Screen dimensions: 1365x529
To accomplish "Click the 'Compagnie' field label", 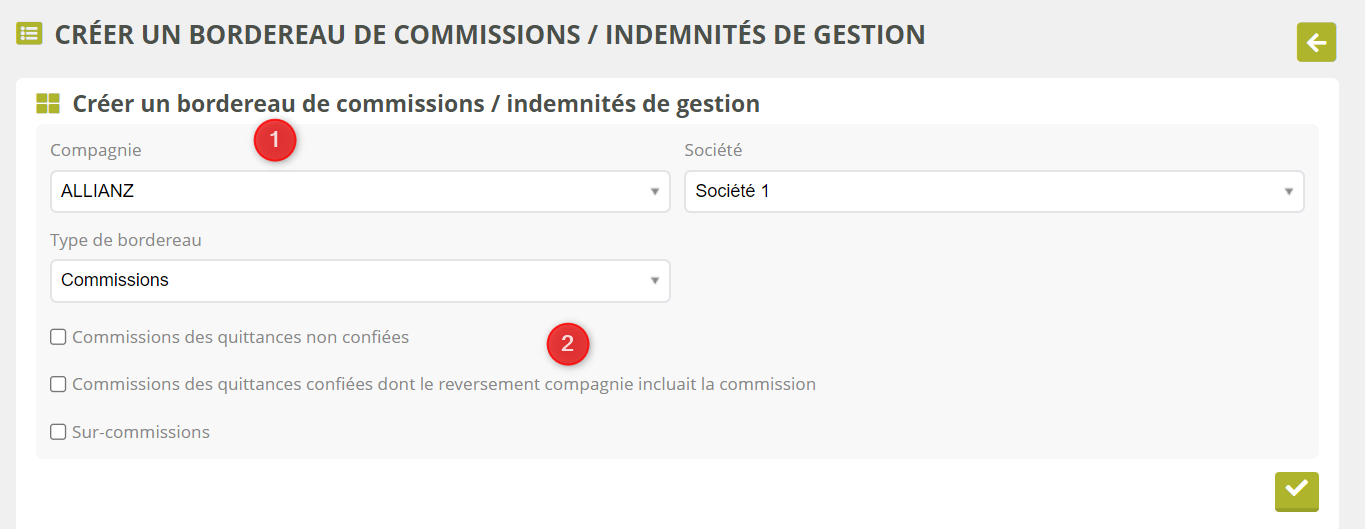I will (96, 150).
